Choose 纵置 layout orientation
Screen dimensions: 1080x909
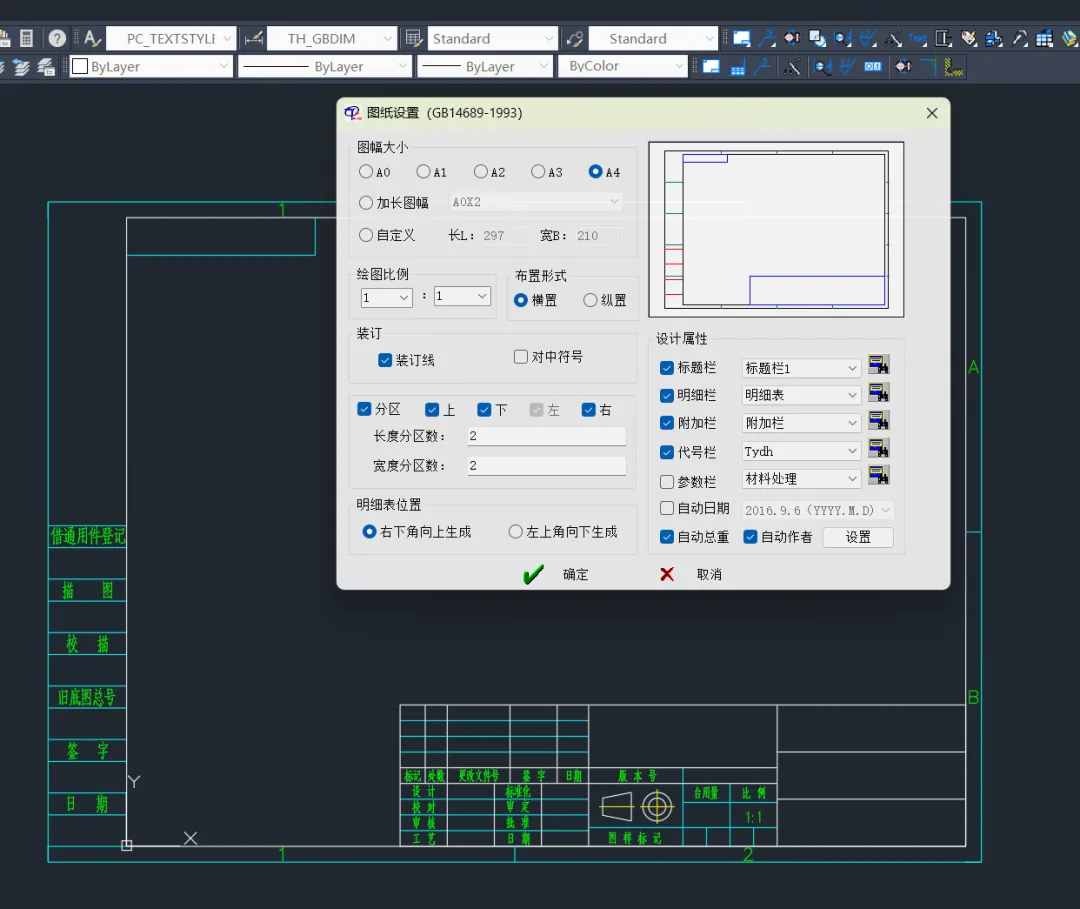tap(590, 300)
